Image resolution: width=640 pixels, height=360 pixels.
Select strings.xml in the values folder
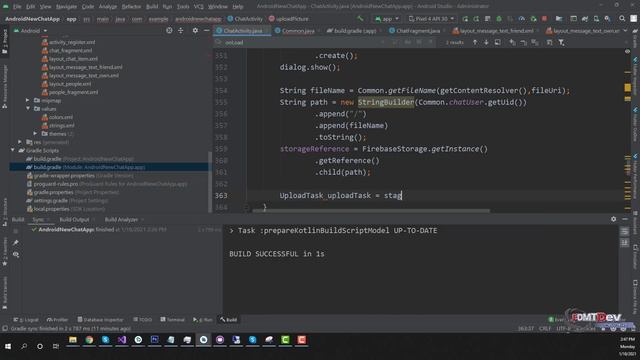62,125
